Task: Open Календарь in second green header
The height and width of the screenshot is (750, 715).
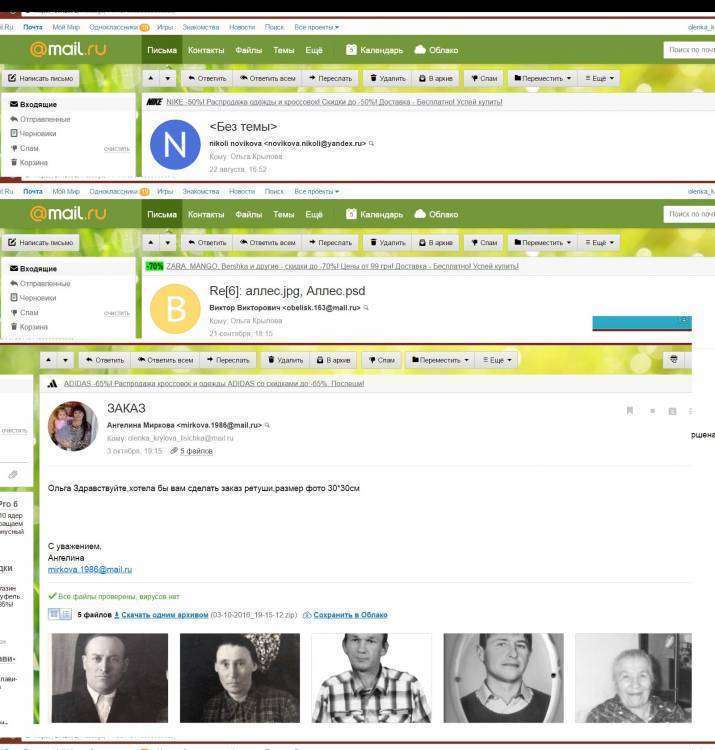Action: 374,214
